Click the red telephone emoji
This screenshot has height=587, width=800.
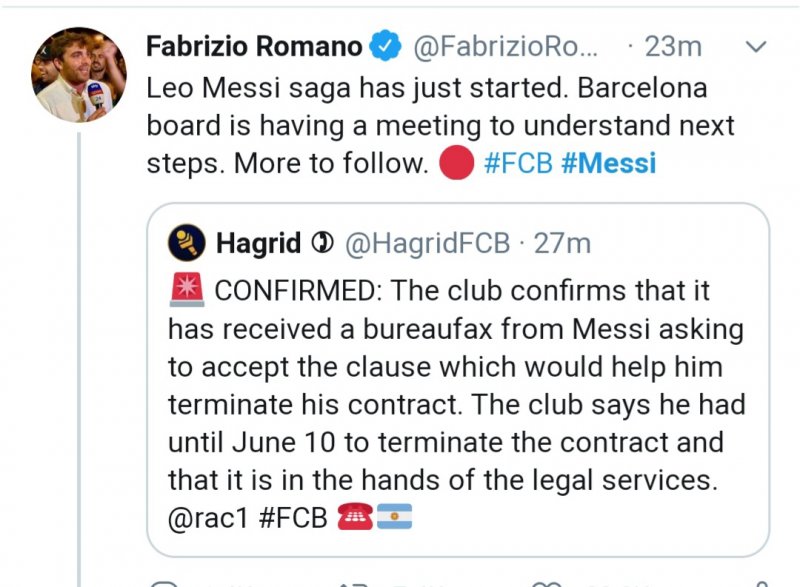pyautogui.click(x=355, y=518)
